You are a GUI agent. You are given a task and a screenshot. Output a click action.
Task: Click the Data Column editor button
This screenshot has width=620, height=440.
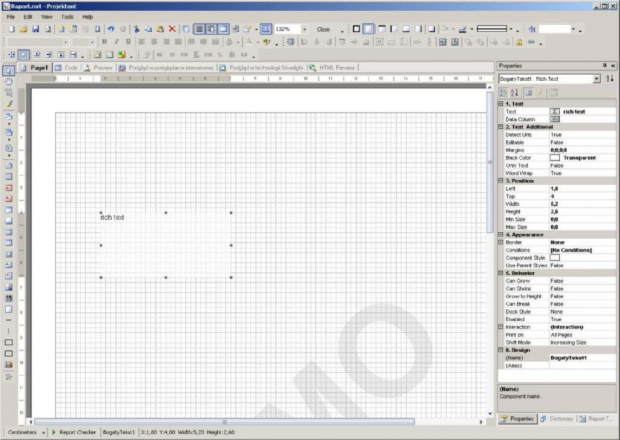click(x=555, y=119)
